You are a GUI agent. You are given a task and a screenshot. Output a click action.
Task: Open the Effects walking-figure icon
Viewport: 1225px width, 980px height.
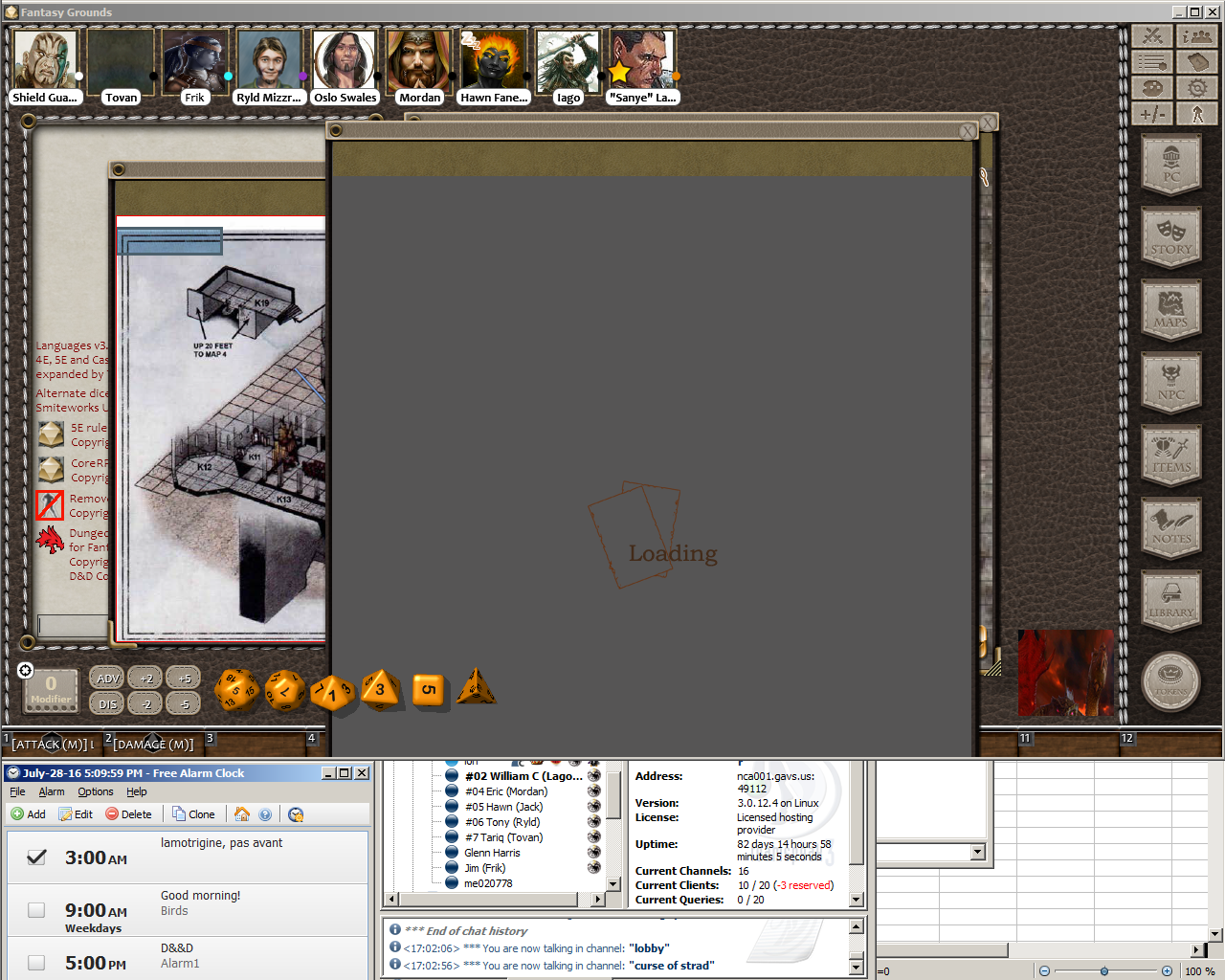point(1196,114)
